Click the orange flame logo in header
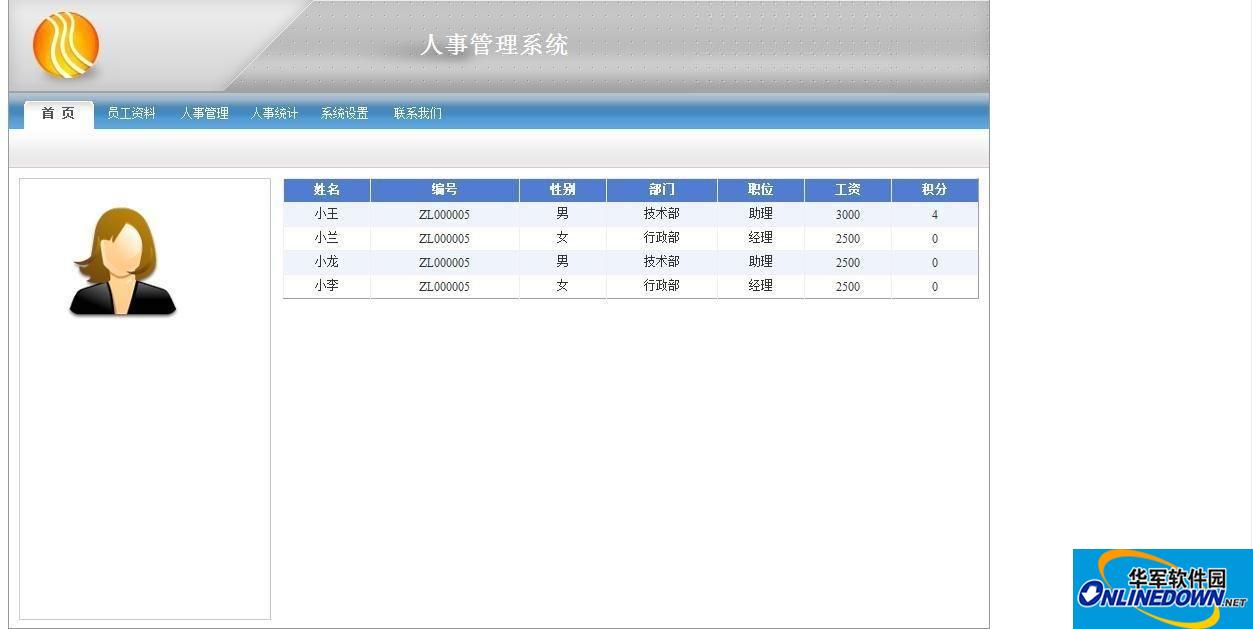Screen dimensions: 1253x629 tap(64, 44)
